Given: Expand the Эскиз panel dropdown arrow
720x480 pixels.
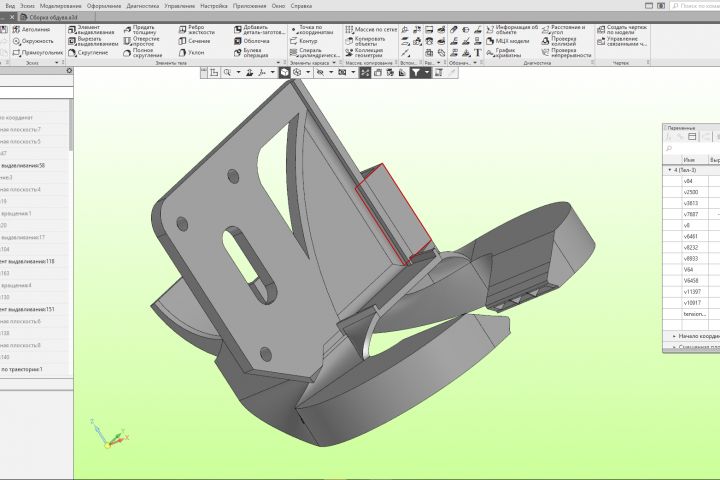Looking at the screenshot, I should coord(57,62).
